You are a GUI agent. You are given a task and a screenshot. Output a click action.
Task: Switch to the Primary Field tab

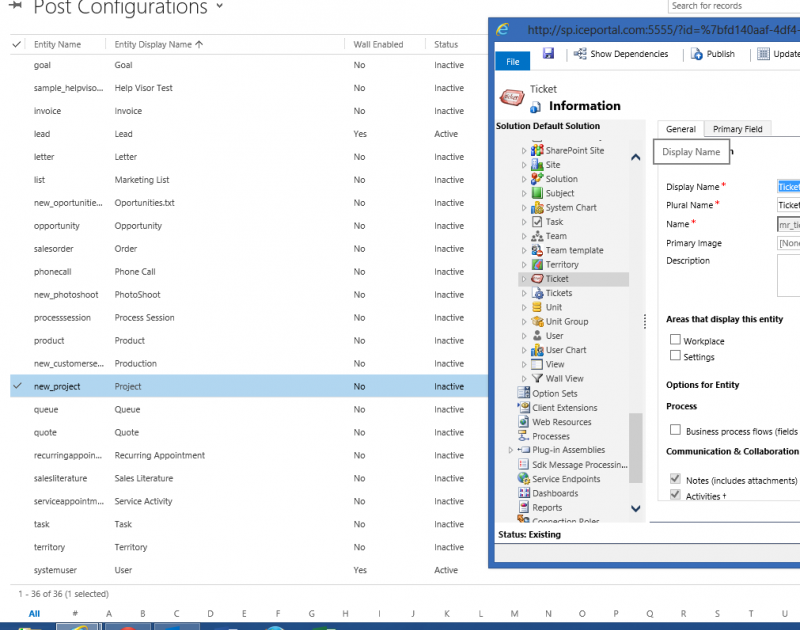737,129
